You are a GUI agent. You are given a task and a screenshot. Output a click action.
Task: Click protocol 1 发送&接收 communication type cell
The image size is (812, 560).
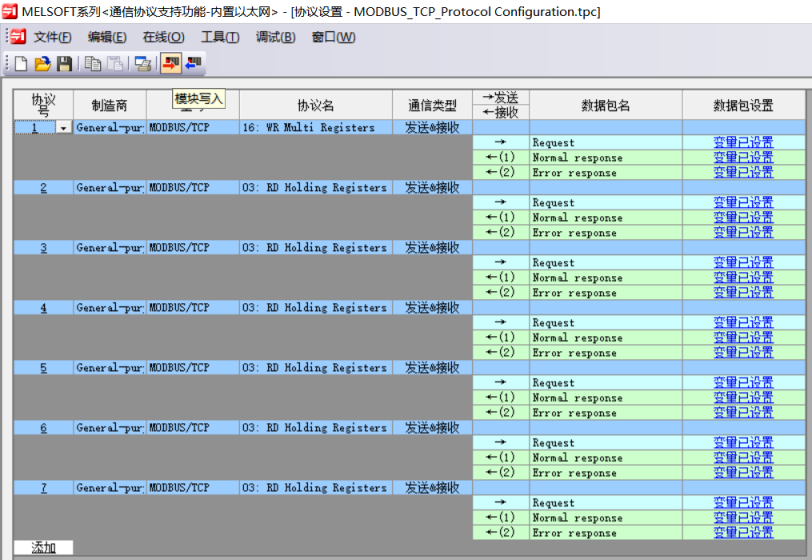[x=432, y=127]
